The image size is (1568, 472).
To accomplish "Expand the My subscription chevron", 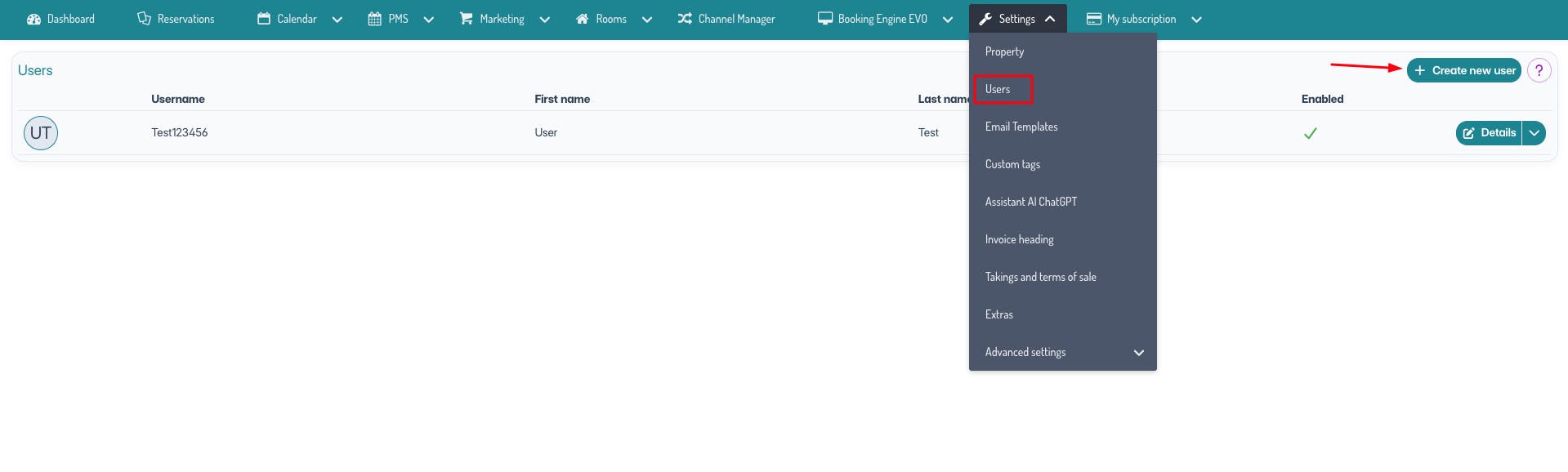I will click(1196, 20).
